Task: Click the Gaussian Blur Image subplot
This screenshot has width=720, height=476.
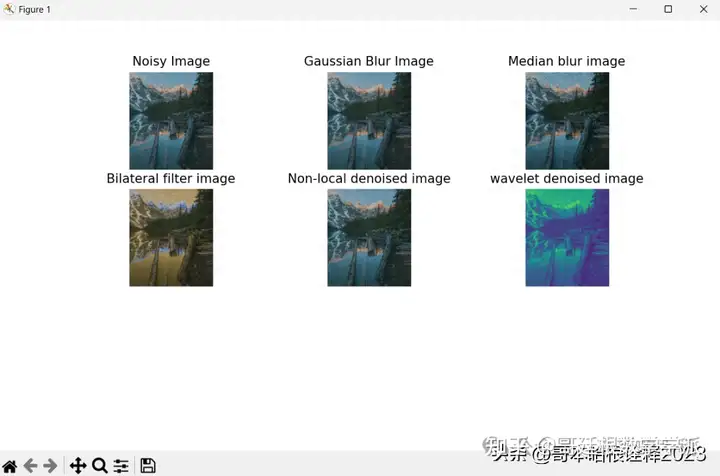Action: (x=369, y=121)
